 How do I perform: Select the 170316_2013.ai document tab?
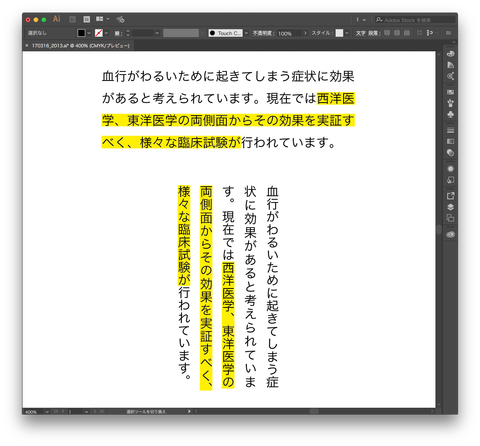[x=80, y=46]
